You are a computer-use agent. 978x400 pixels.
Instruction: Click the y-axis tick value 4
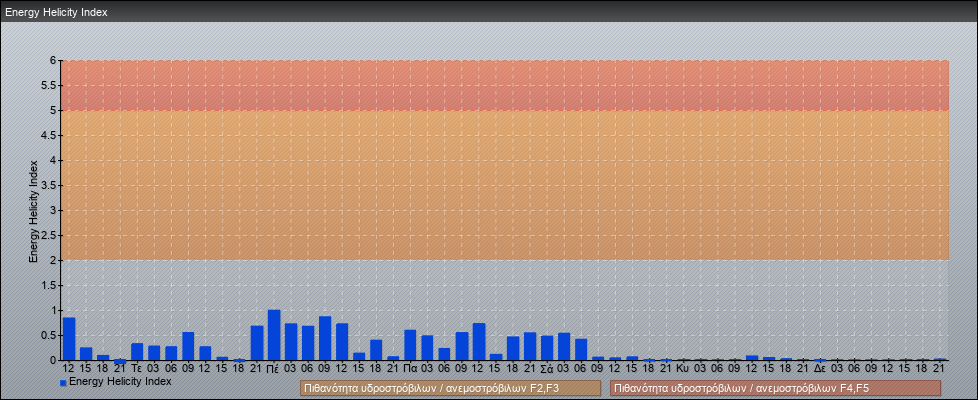point(54,160)
